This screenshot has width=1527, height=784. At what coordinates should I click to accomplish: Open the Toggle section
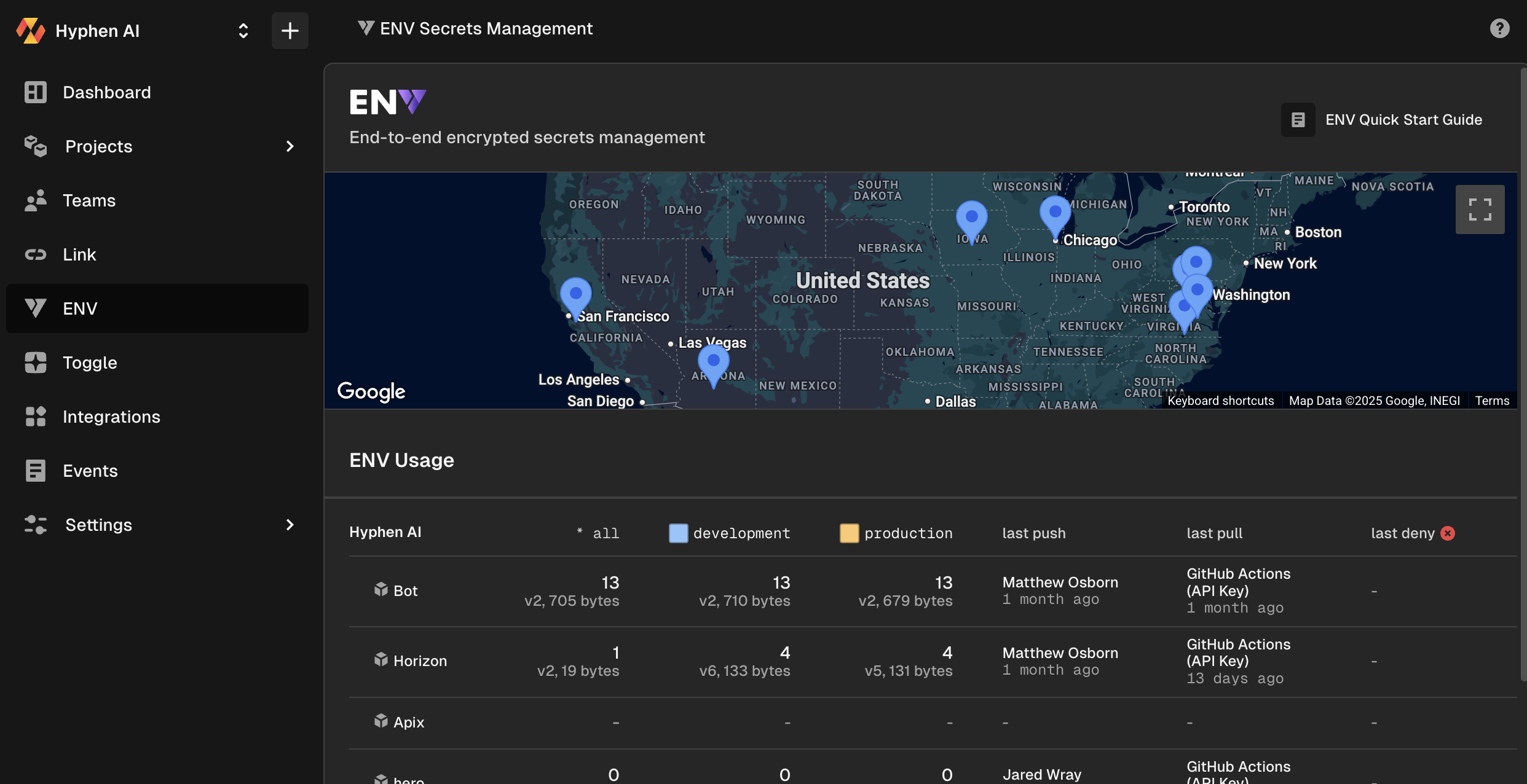[x=157, y=363]
